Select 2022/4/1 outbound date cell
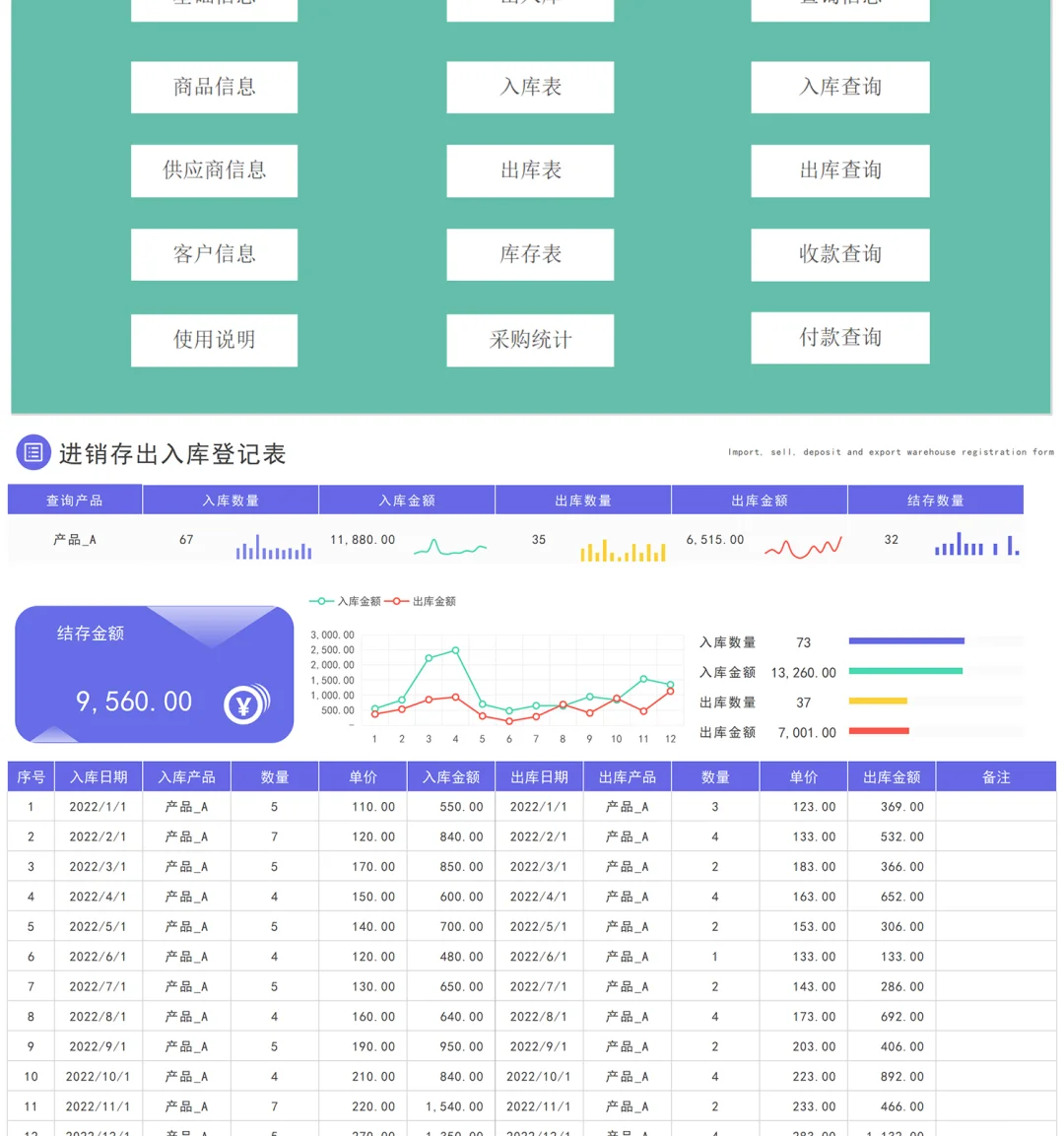 coord(538,897)
